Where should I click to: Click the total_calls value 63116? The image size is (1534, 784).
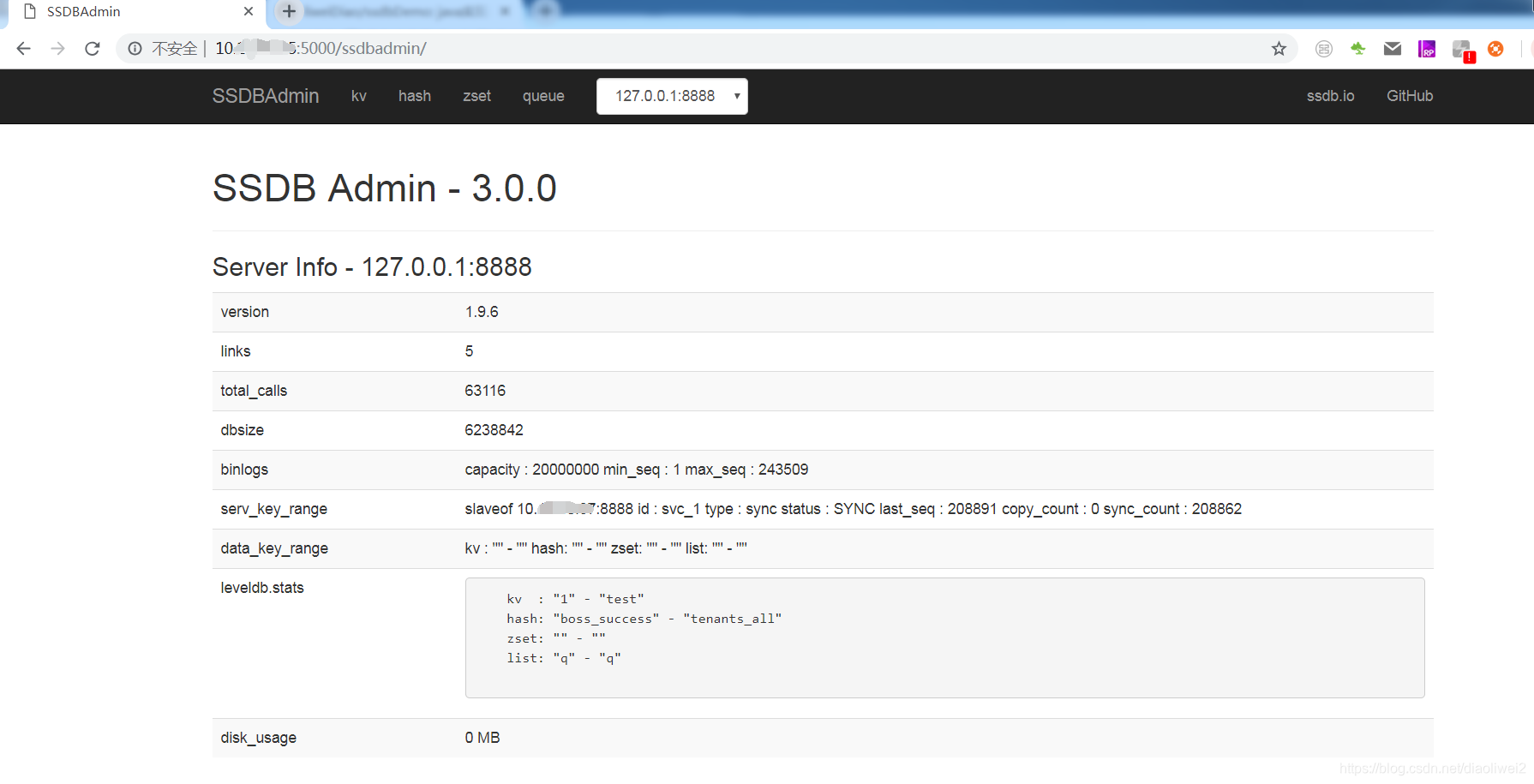coord(485,391)
